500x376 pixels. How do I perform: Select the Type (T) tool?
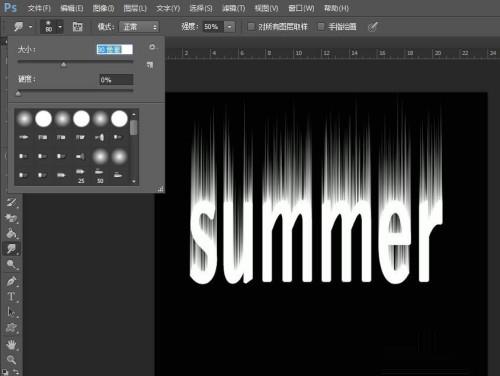pos(11,296)
